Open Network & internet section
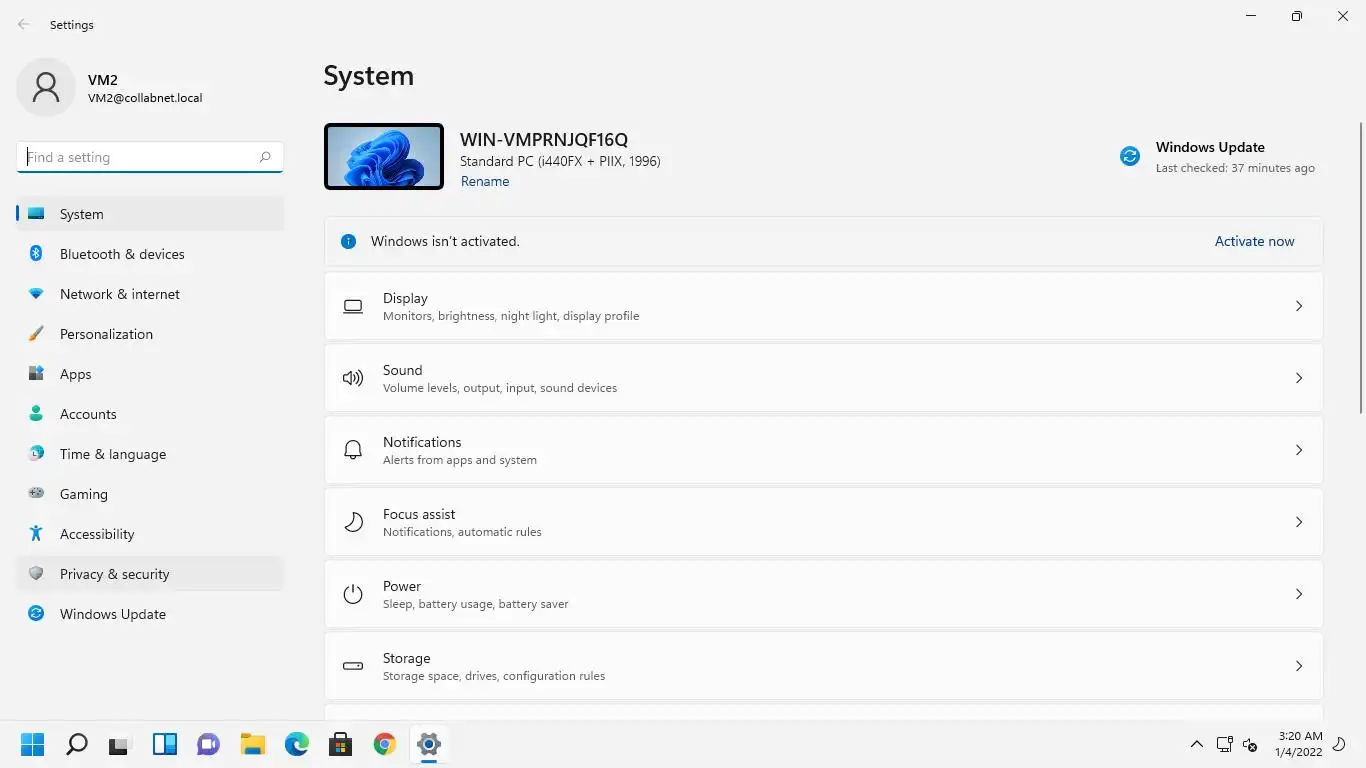The height and width of the screenshot is (768, 1366). pos(150,294)
